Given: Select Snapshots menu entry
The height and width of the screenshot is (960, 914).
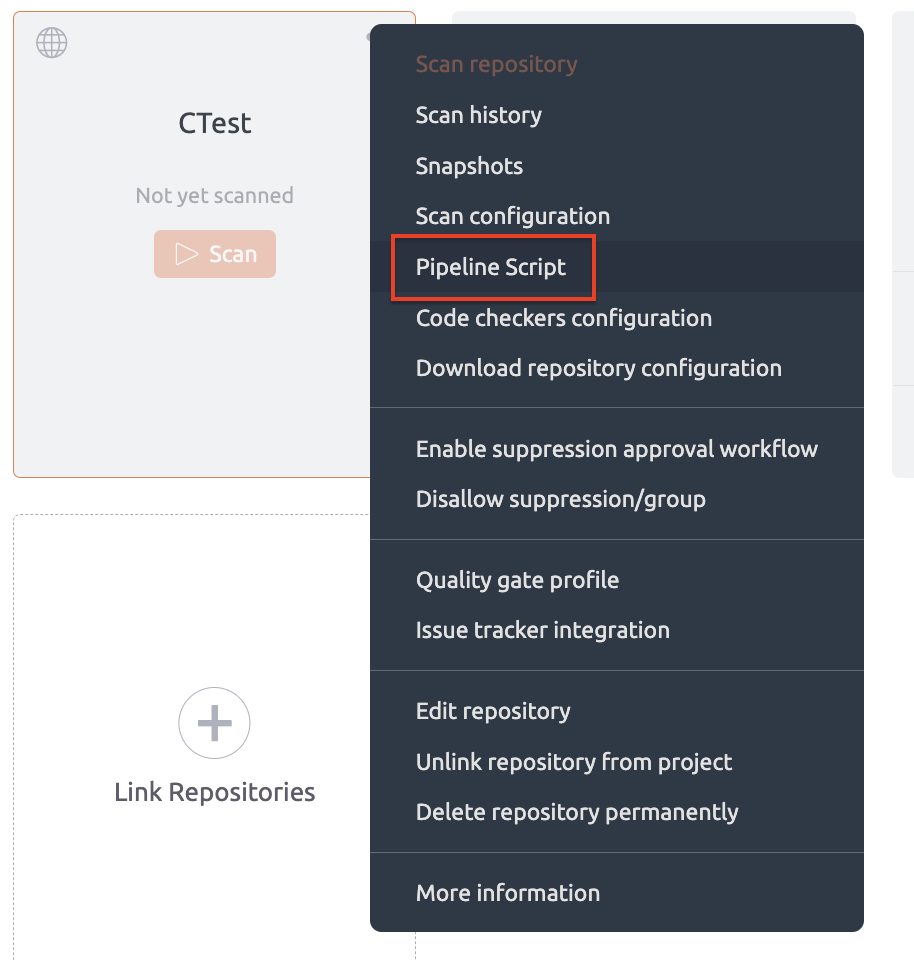Looking at the screenshot, I should click(x=469, y=166).
